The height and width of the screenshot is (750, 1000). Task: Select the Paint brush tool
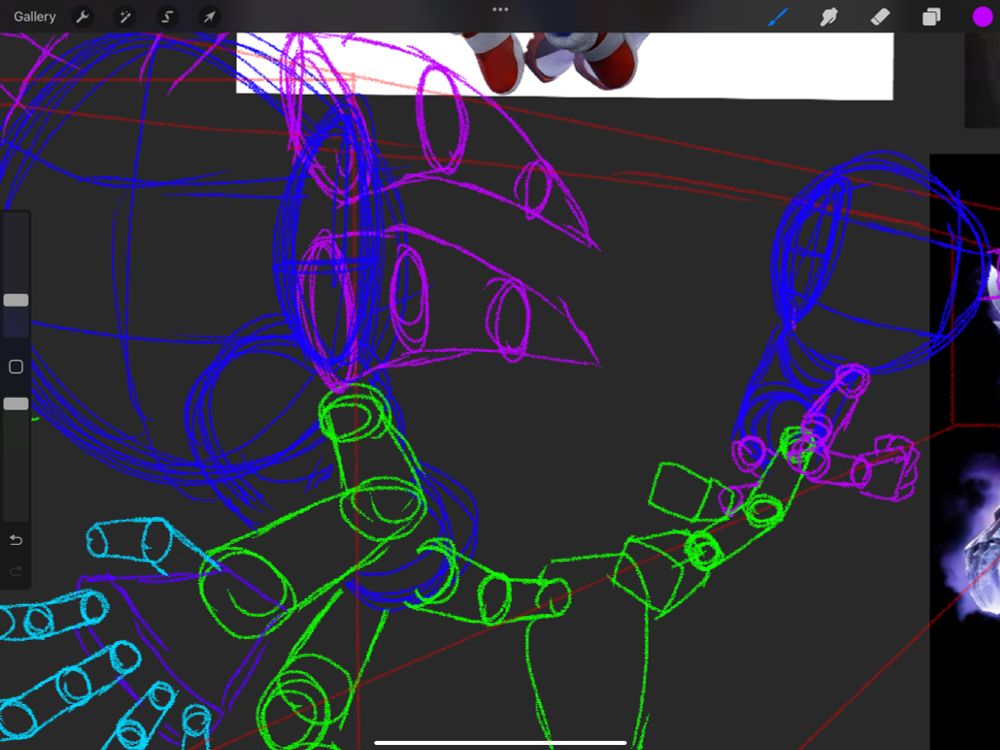coord(778,17)
